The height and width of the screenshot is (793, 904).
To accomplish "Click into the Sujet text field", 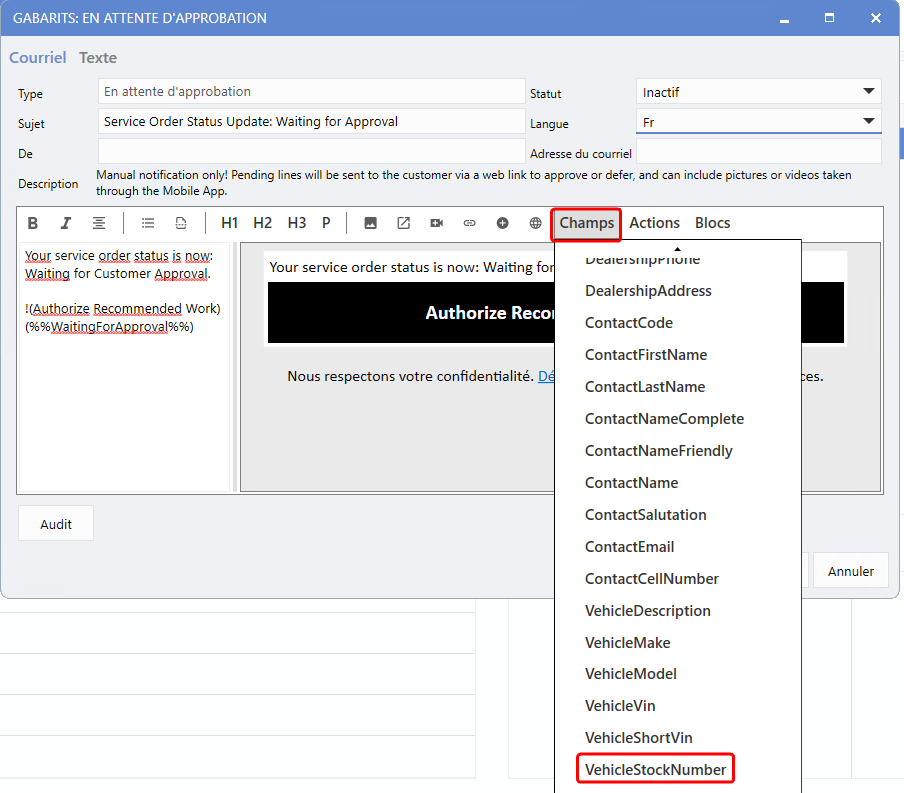I will pos(311,122).
